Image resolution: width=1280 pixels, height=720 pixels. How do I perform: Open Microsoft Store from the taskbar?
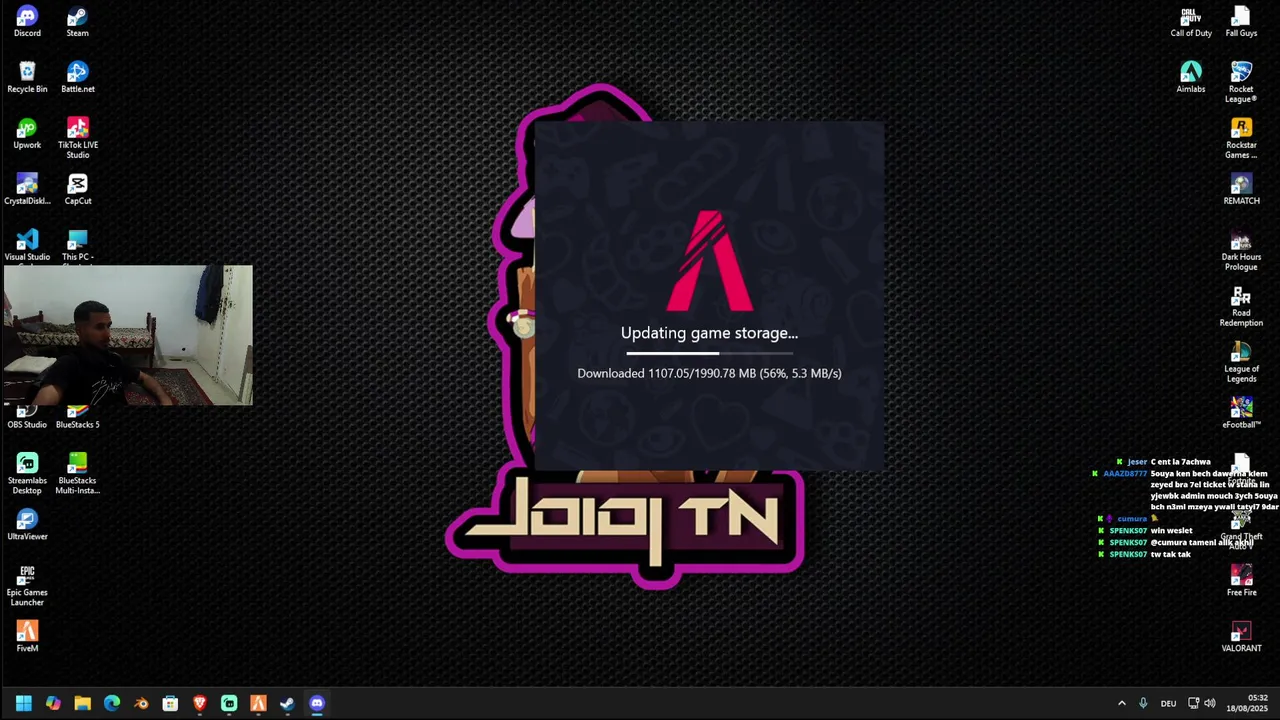[170, 704]
